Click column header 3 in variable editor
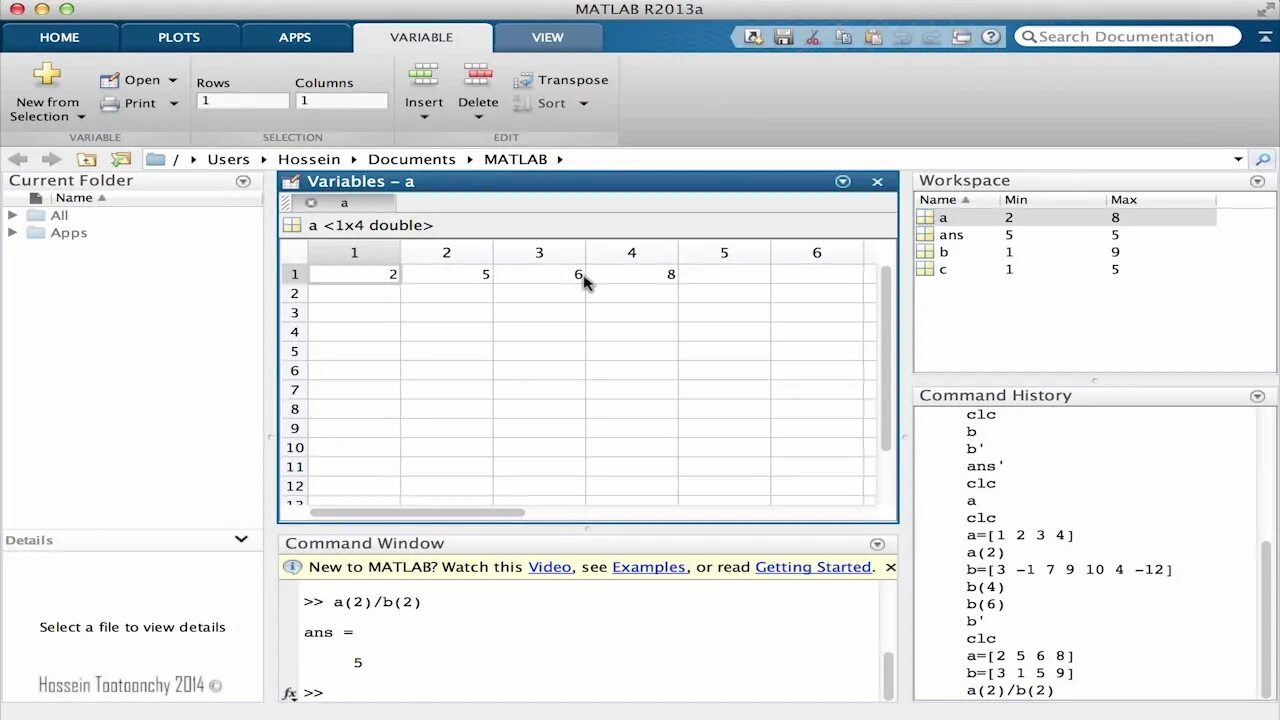This screenshot has height=720, width=1280. coord(539,253)
